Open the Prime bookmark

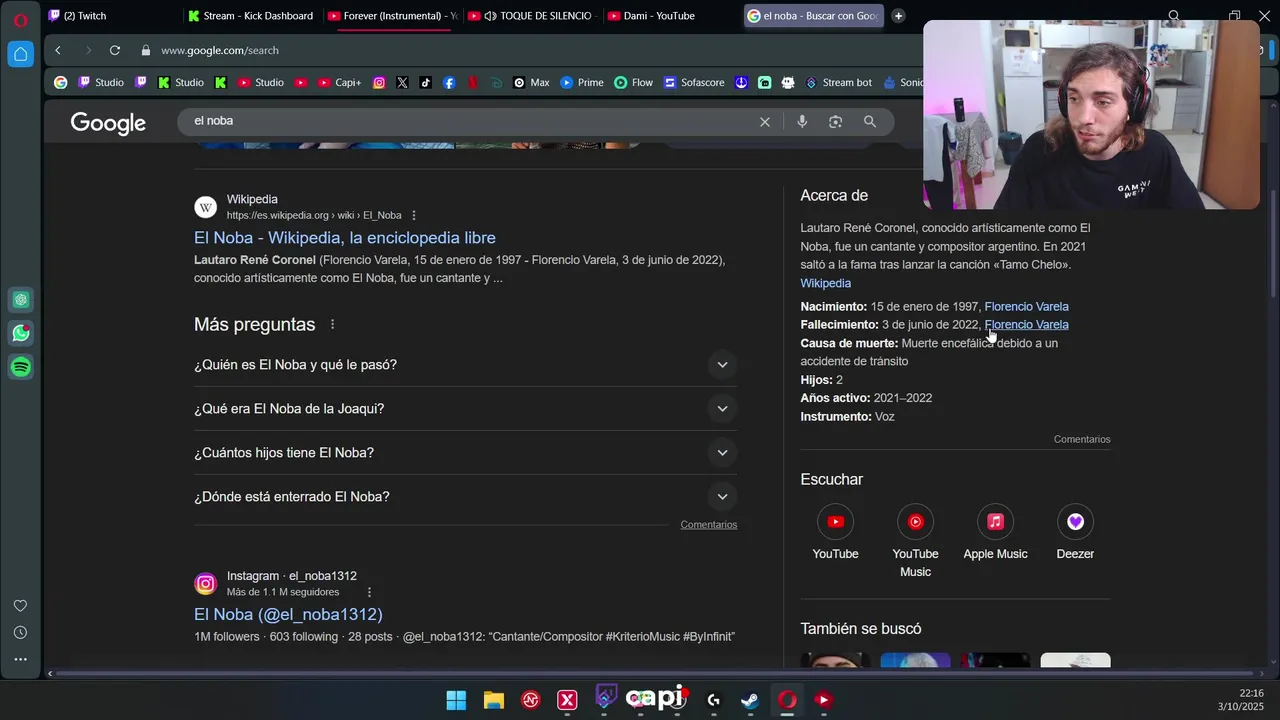click(x=582, y=83)
